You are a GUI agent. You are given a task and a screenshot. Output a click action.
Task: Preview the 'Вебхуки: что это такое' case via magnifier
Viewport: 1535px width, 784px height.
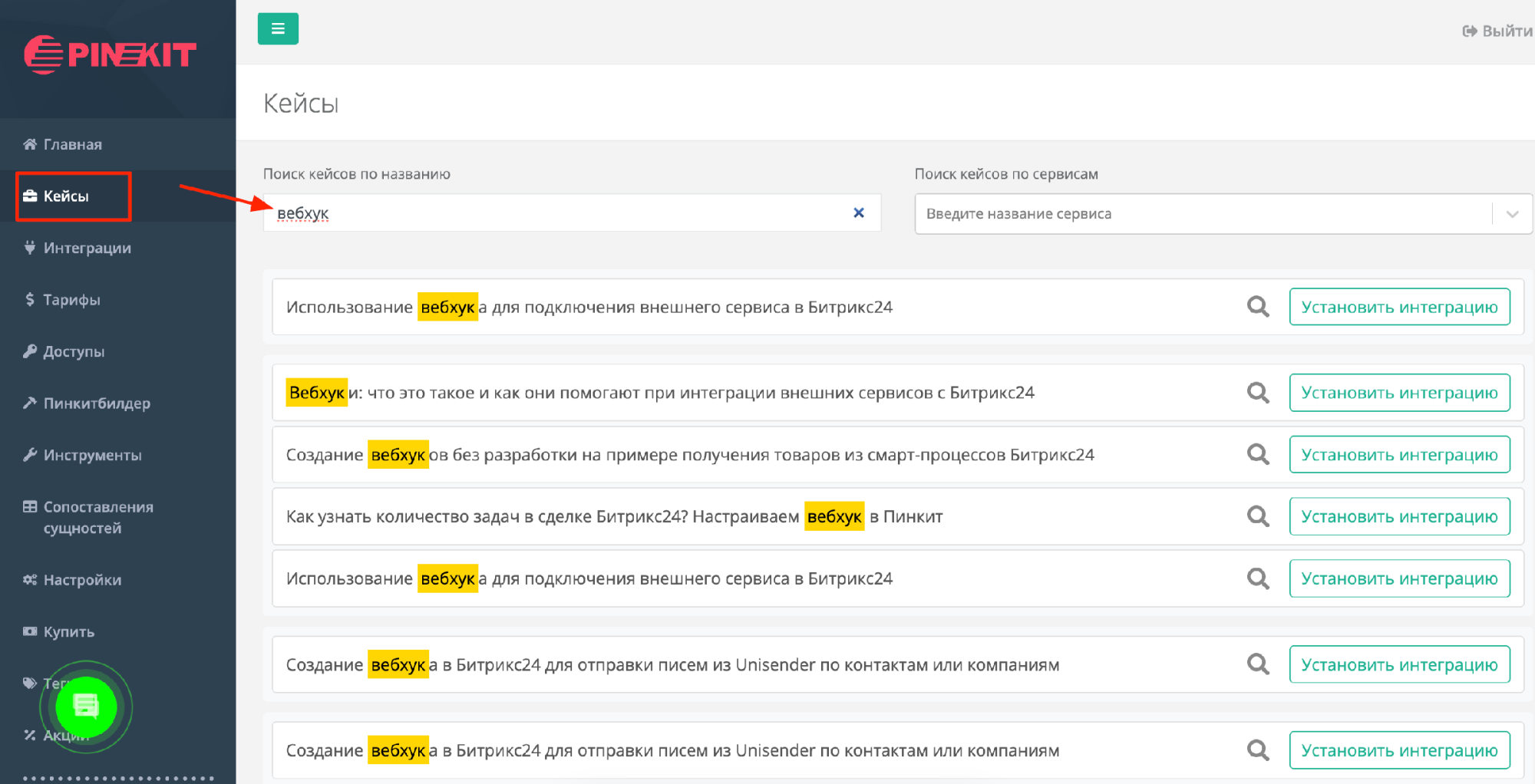pos(1258,393)
